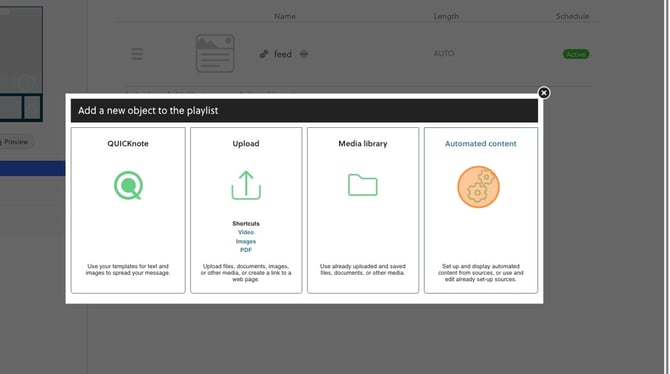Screen dimensions: 670x374
Task: Click the AUTO length value
Action: click(x=444, y=53)
